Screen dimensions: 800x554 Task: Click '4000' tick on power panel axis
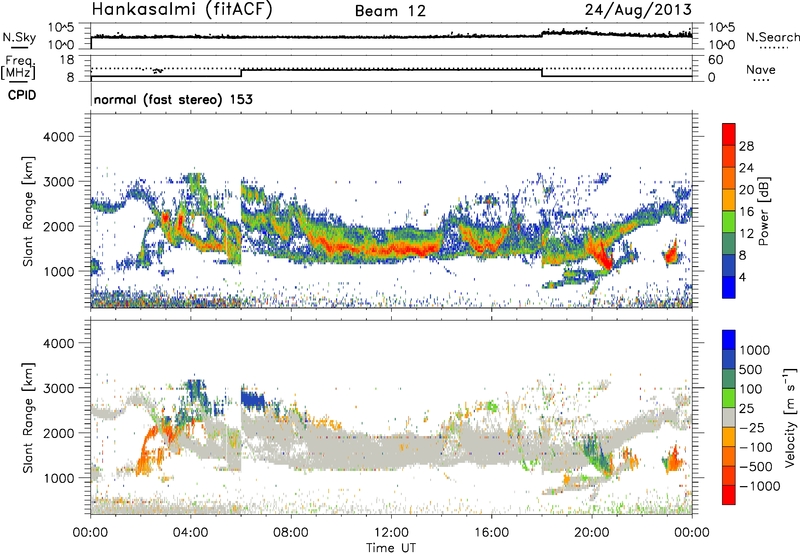[x=58, y=137]
